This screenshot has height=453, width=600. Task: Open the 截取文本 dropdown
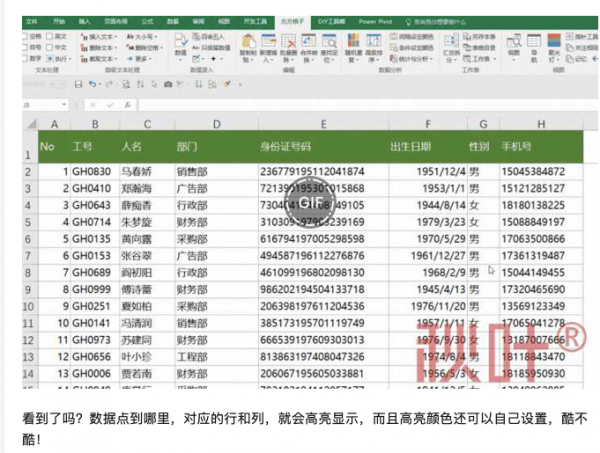click(99, 59)
